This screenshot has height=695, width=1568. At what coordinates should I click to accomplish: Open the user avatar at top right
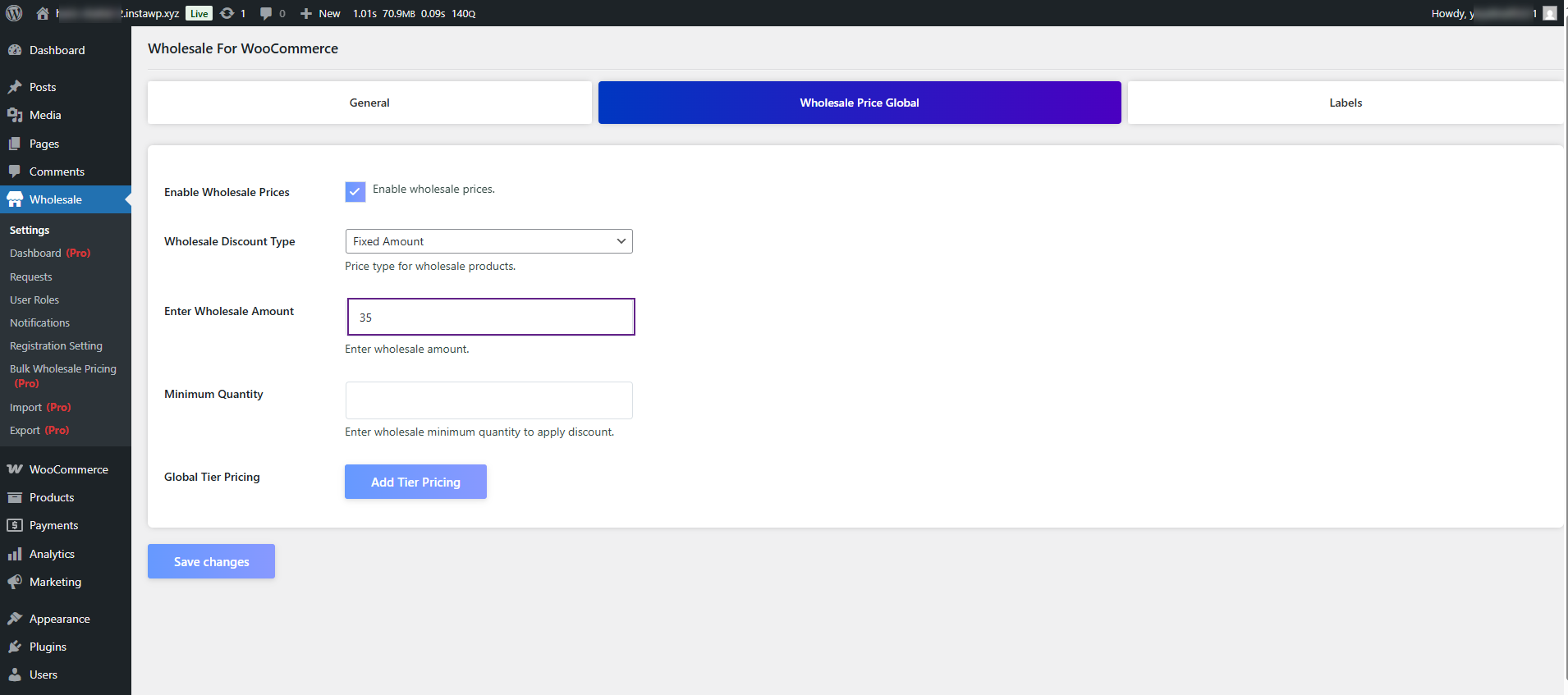(1550, 13)
